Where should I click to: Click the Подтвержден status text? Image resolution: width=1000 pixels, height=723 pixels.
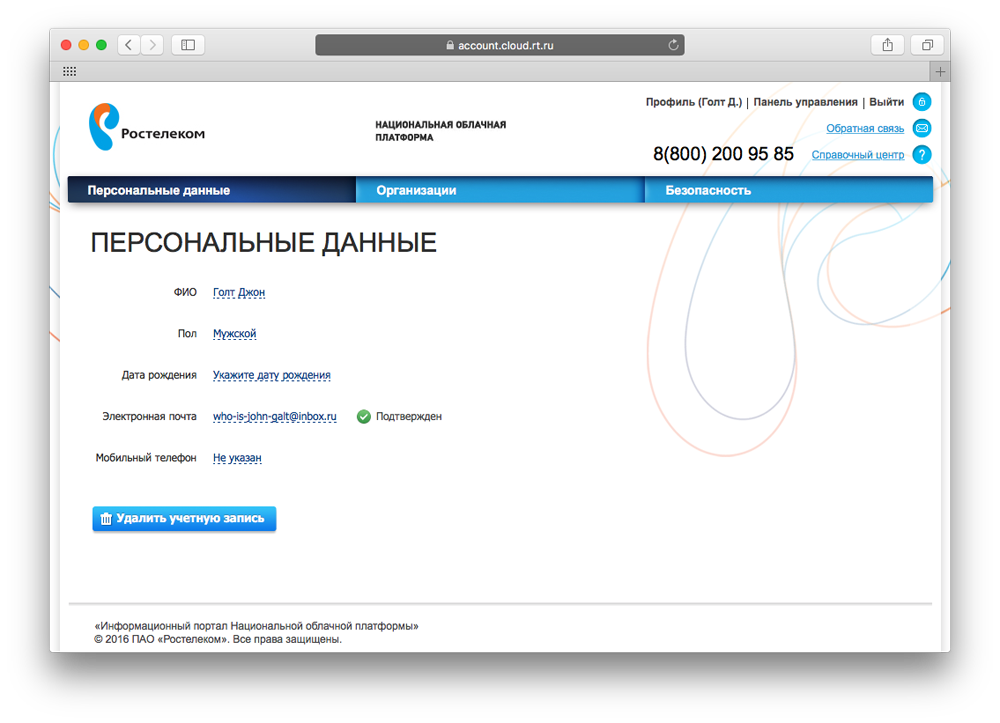pyautogui.click(x=409, y=416)
